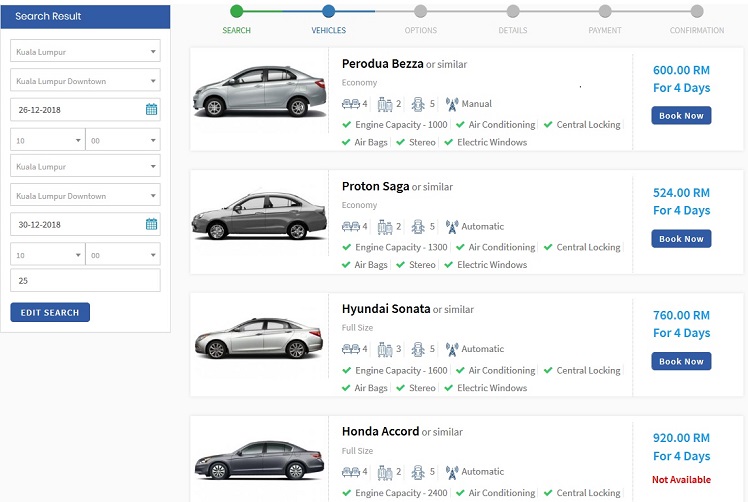Click Stereo checkmark on Perodua Bezza card
This screenshot has width=748, height=502.
(401, 142)
